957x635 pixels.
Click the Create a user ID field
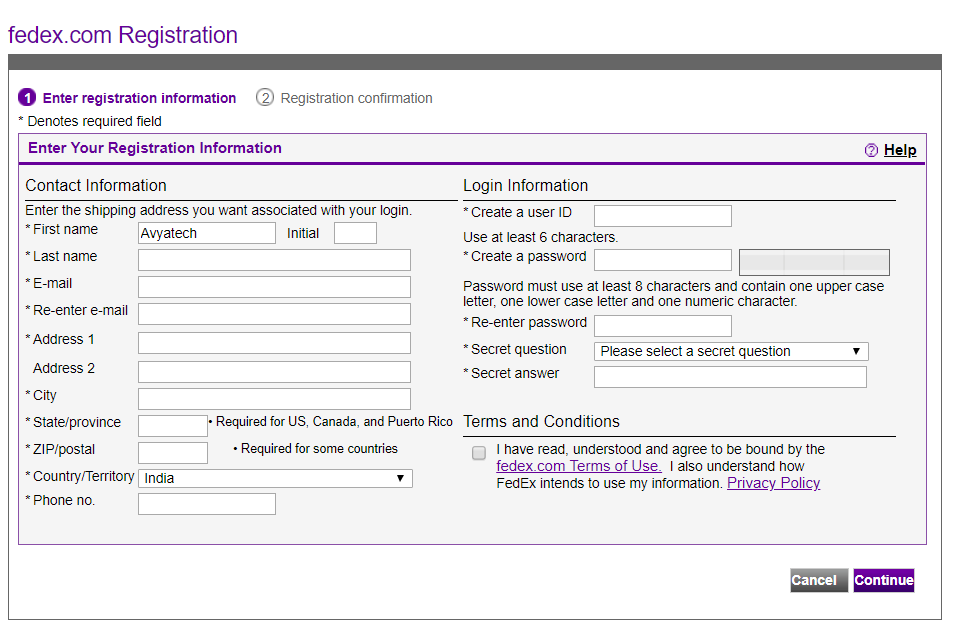pyautogui.click(x=663, y=216)
